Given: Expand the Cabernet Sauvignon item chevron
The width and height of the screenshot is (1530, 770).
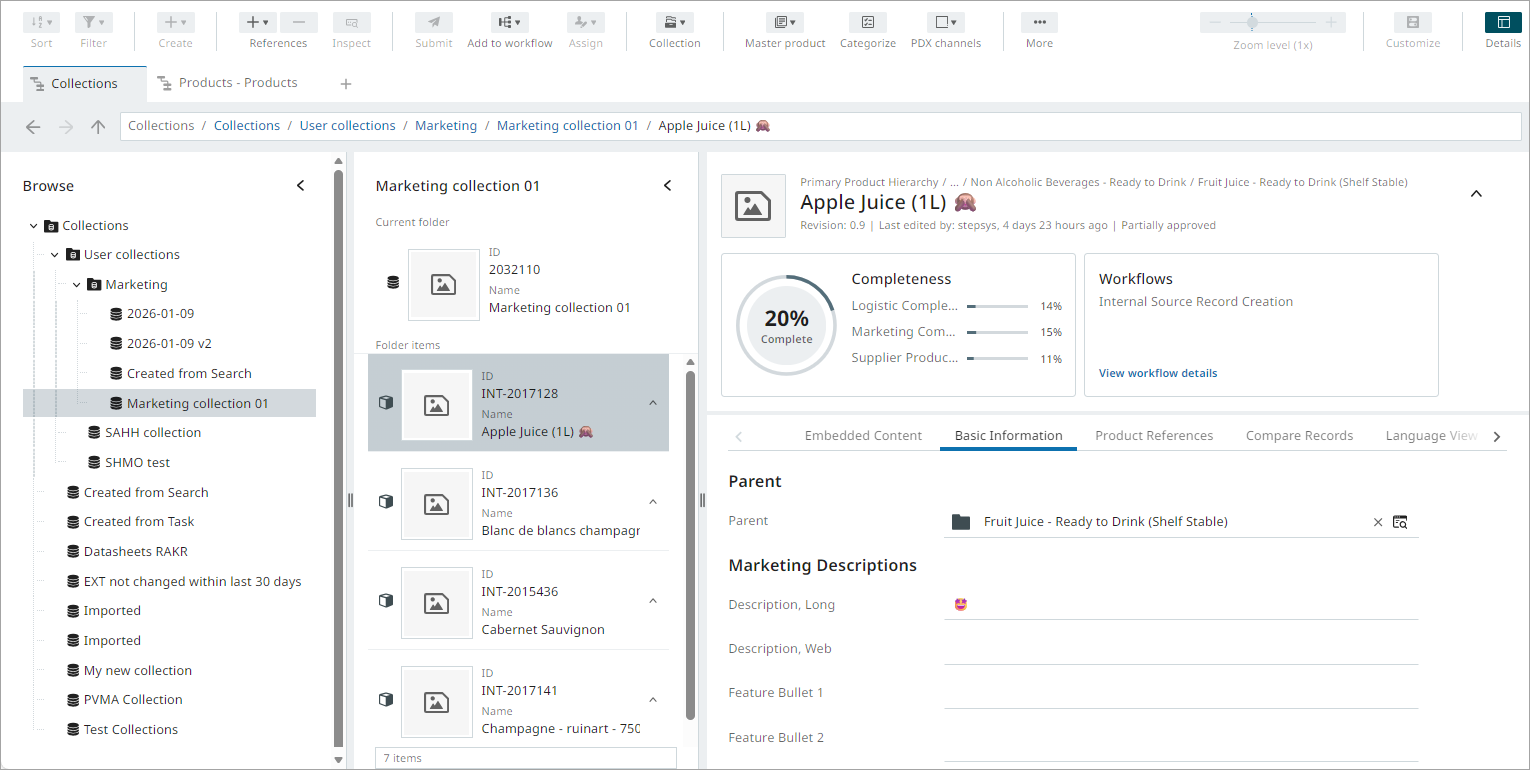Looking at the screenshot, I should [653, 601].
